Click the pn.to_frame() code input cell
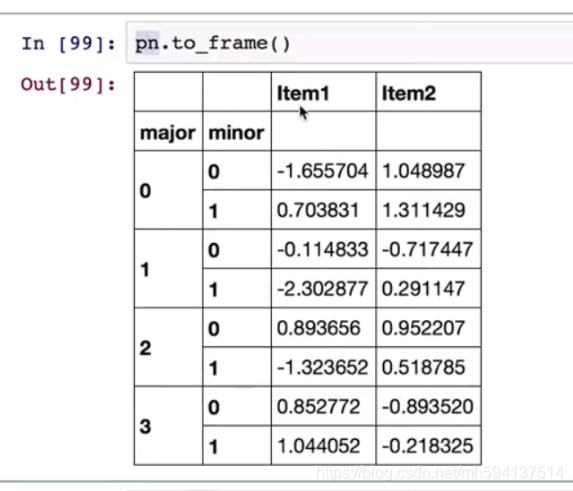The height and width of the screenshot is (491, 573). click(350, 43)
